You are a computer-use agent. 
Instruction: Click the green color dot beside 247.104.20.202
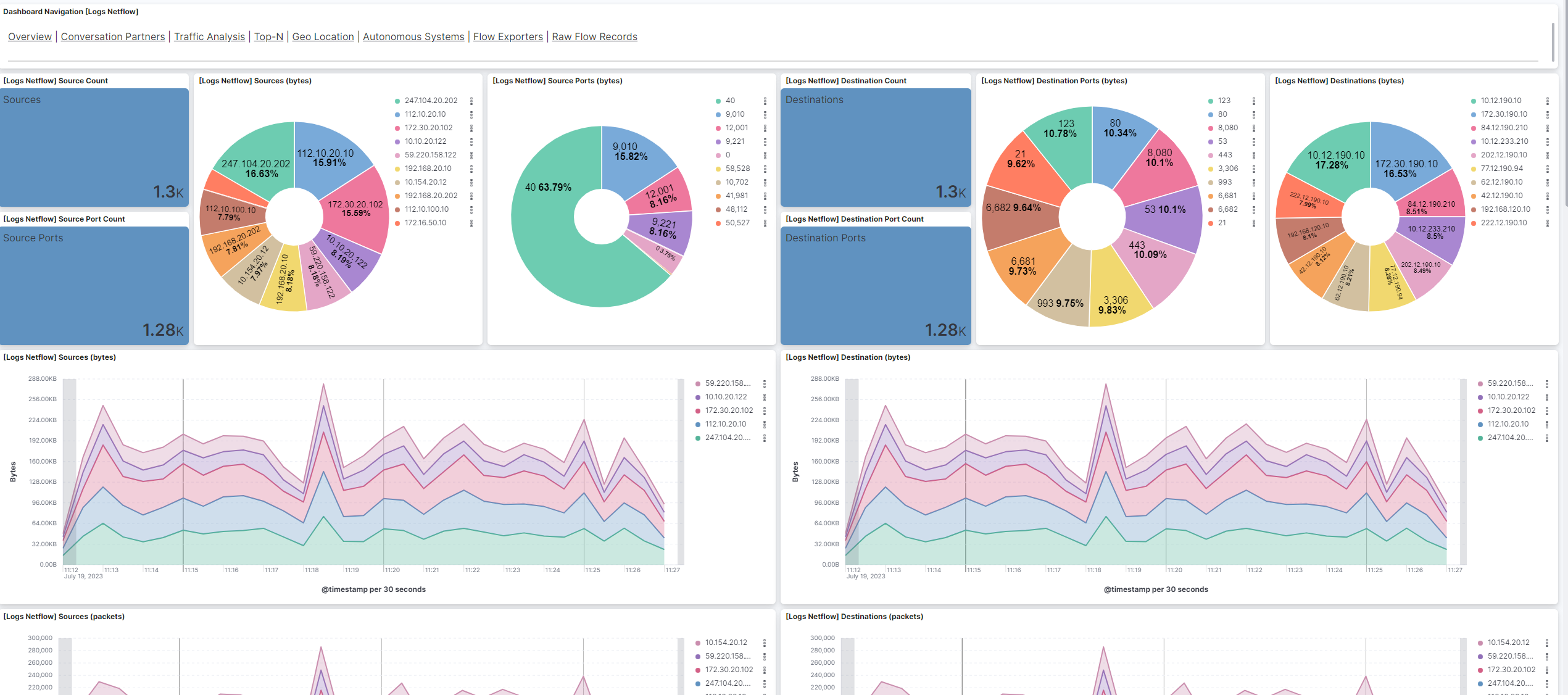[x=397, y=100]
